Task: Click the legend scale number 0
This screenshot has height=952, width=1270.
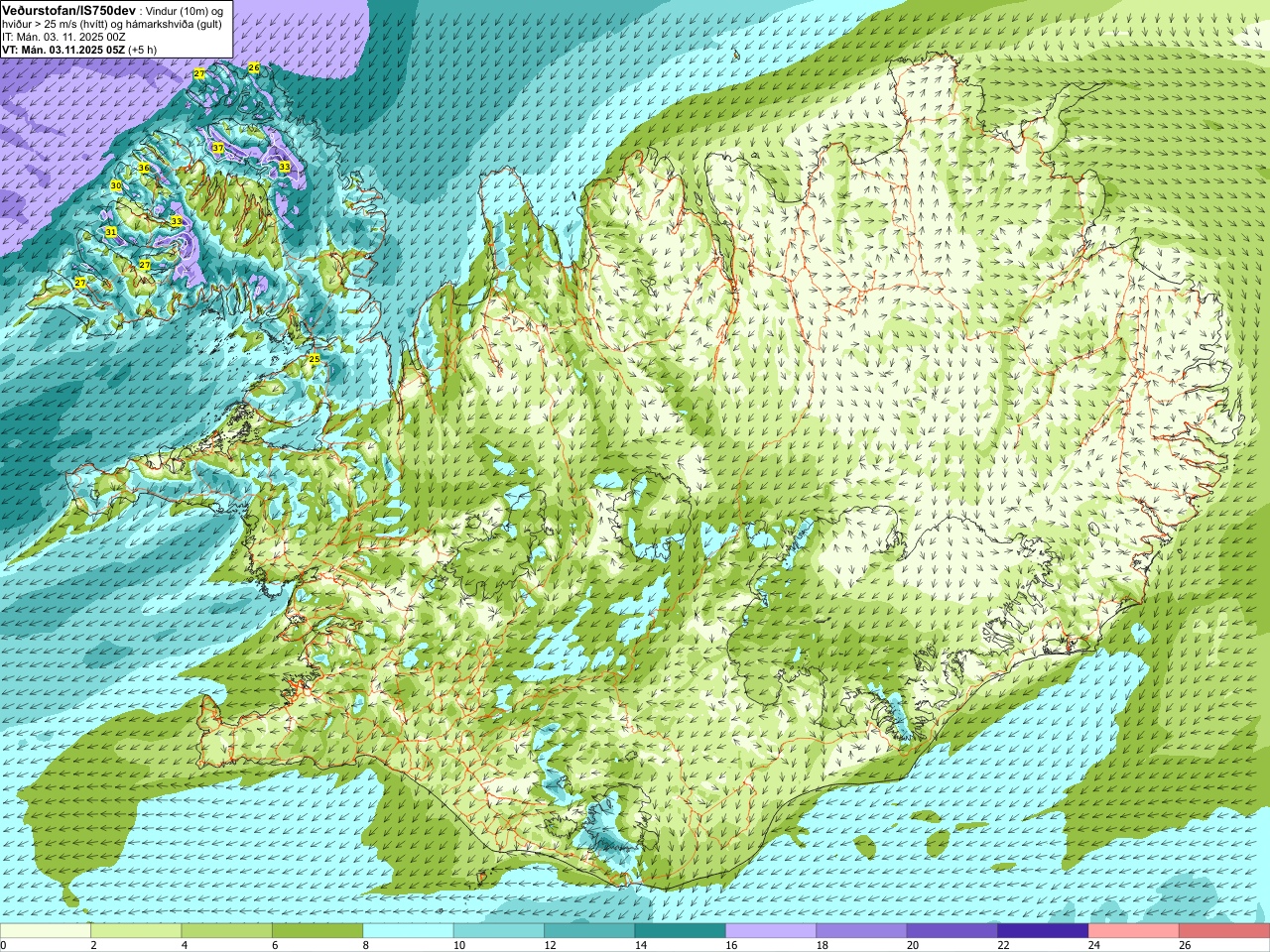Action: coord(4,945)
